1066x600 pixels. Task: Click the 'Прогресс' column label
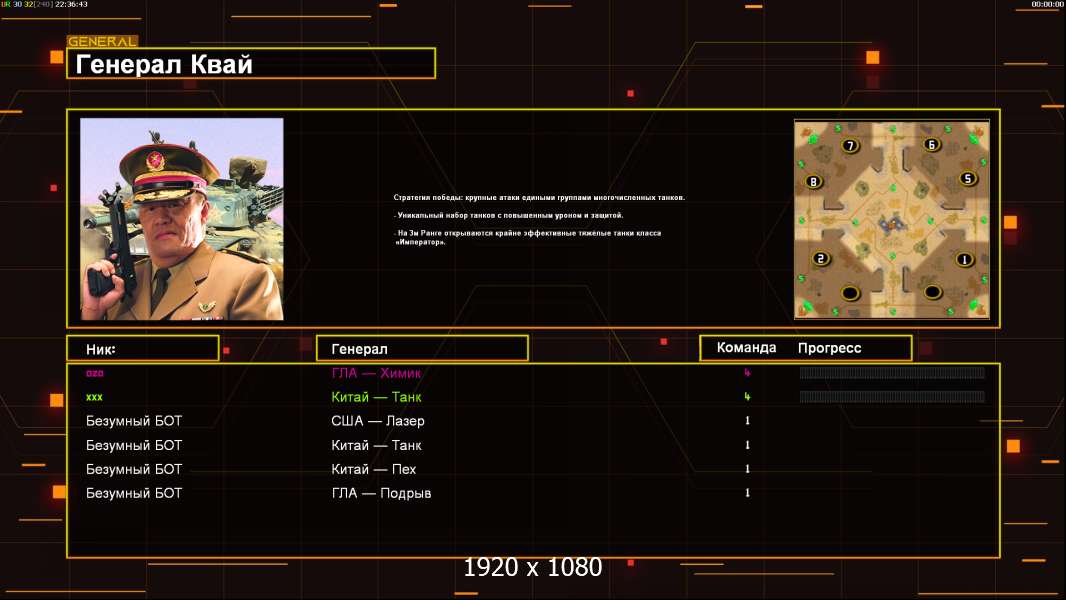(x=829, y=348)
